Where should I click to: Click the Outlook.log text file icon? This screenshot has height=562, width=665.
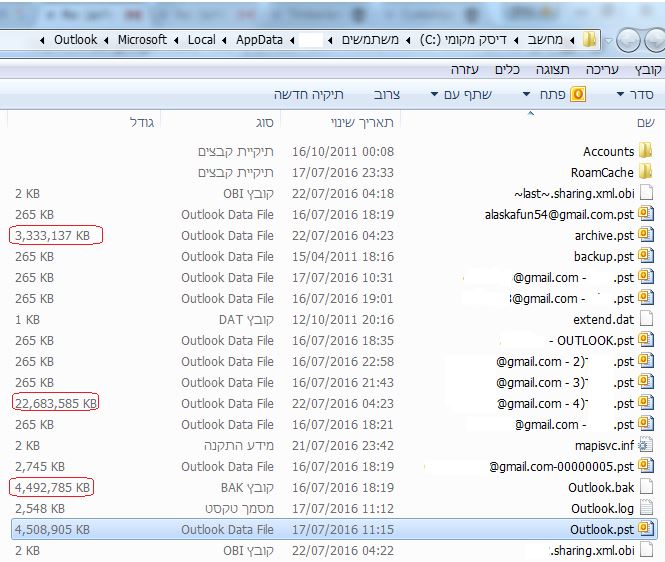click(x=646, y=508)
